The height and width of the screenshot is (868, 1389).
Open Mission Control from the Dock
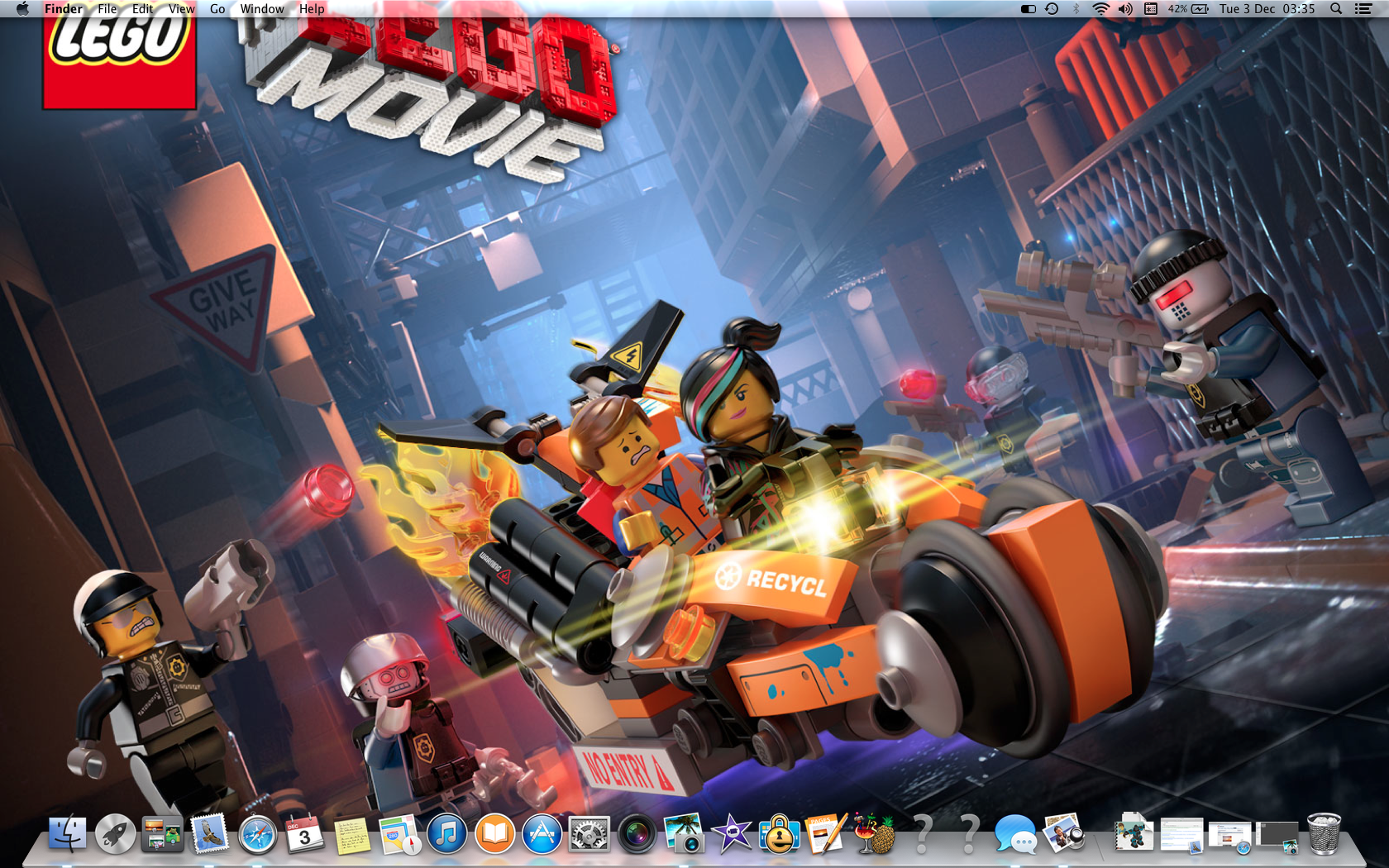coord(162,833)
